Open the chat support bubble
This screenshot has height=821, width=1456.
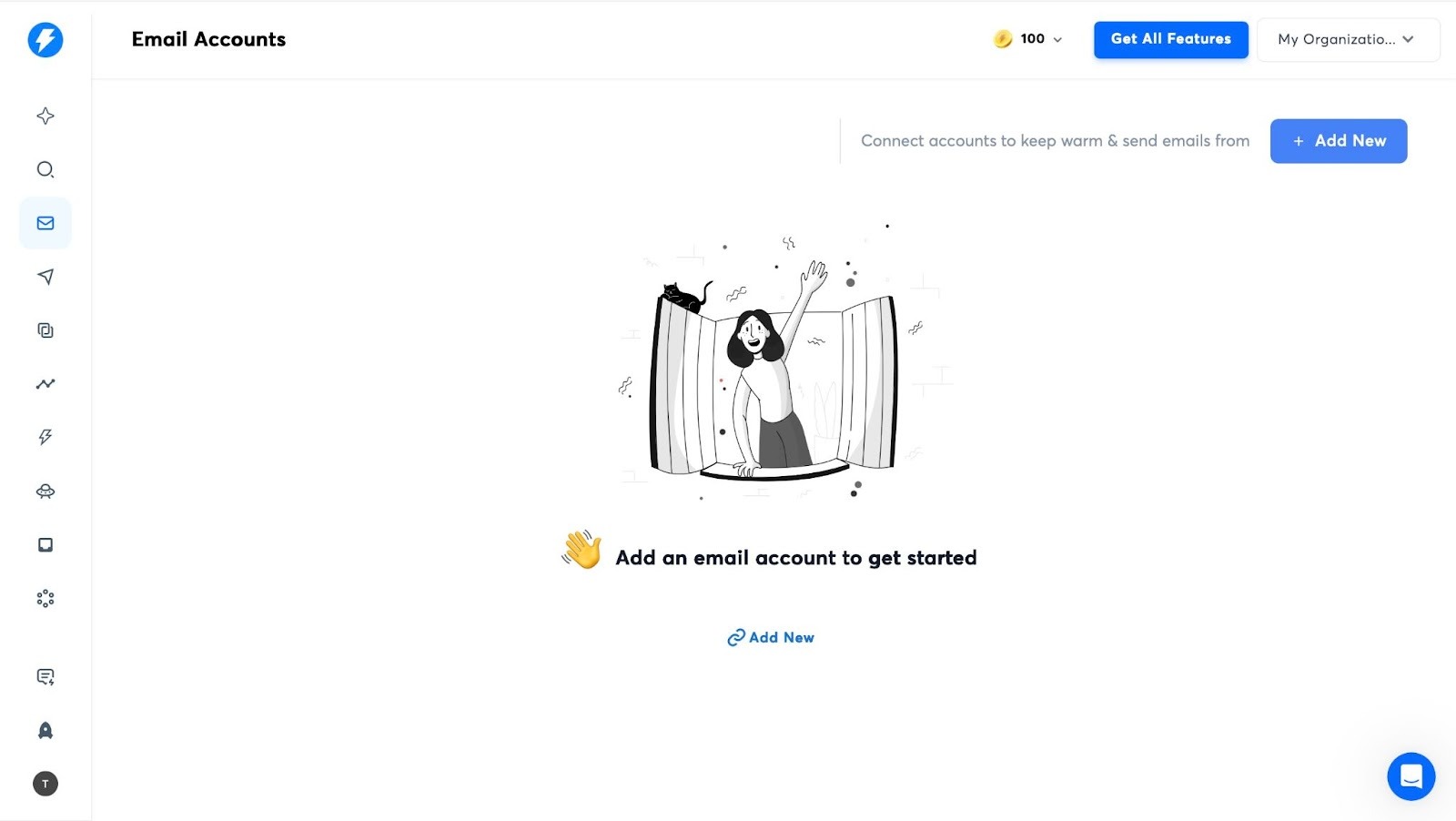[1411, 776]
